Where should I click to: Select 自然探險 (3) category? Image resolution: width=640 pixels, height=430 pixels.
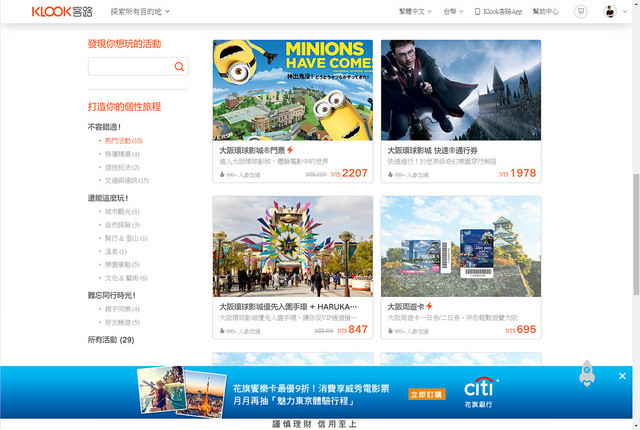point(122,225)
